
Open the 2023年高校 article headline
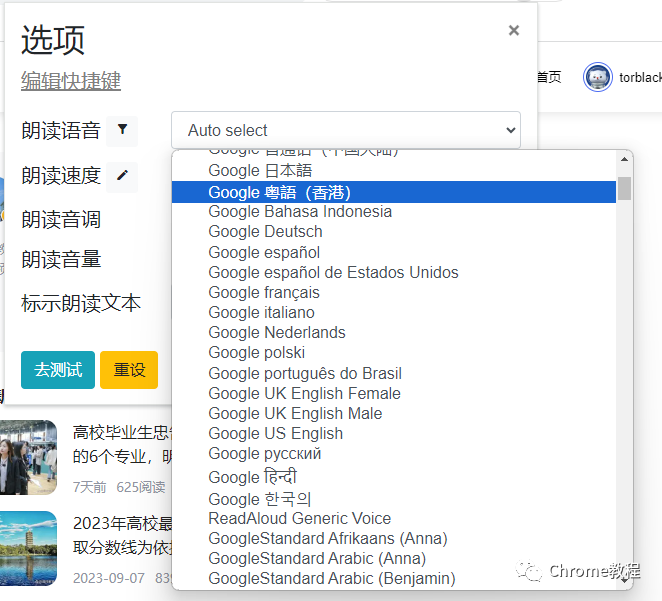point(122,536)
